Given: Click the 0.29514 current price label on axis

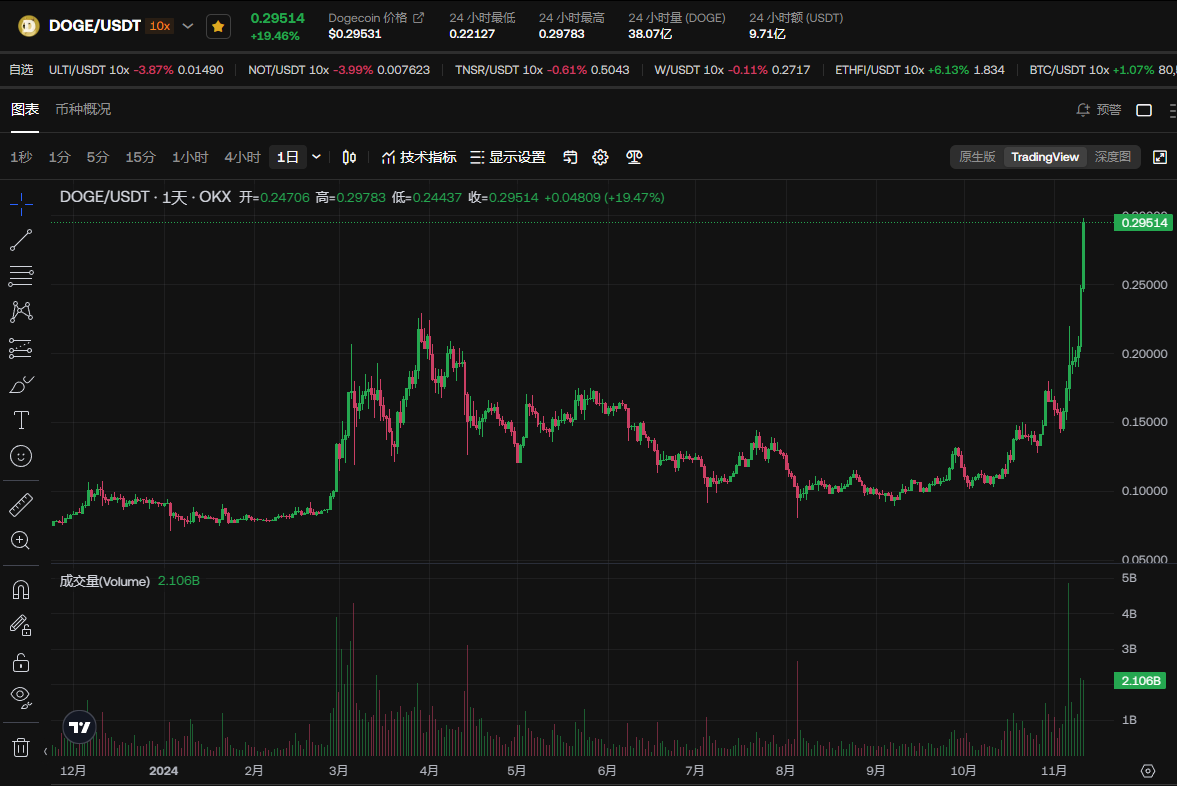Looking at the screenshot, I should click(x=1141, y=223).
